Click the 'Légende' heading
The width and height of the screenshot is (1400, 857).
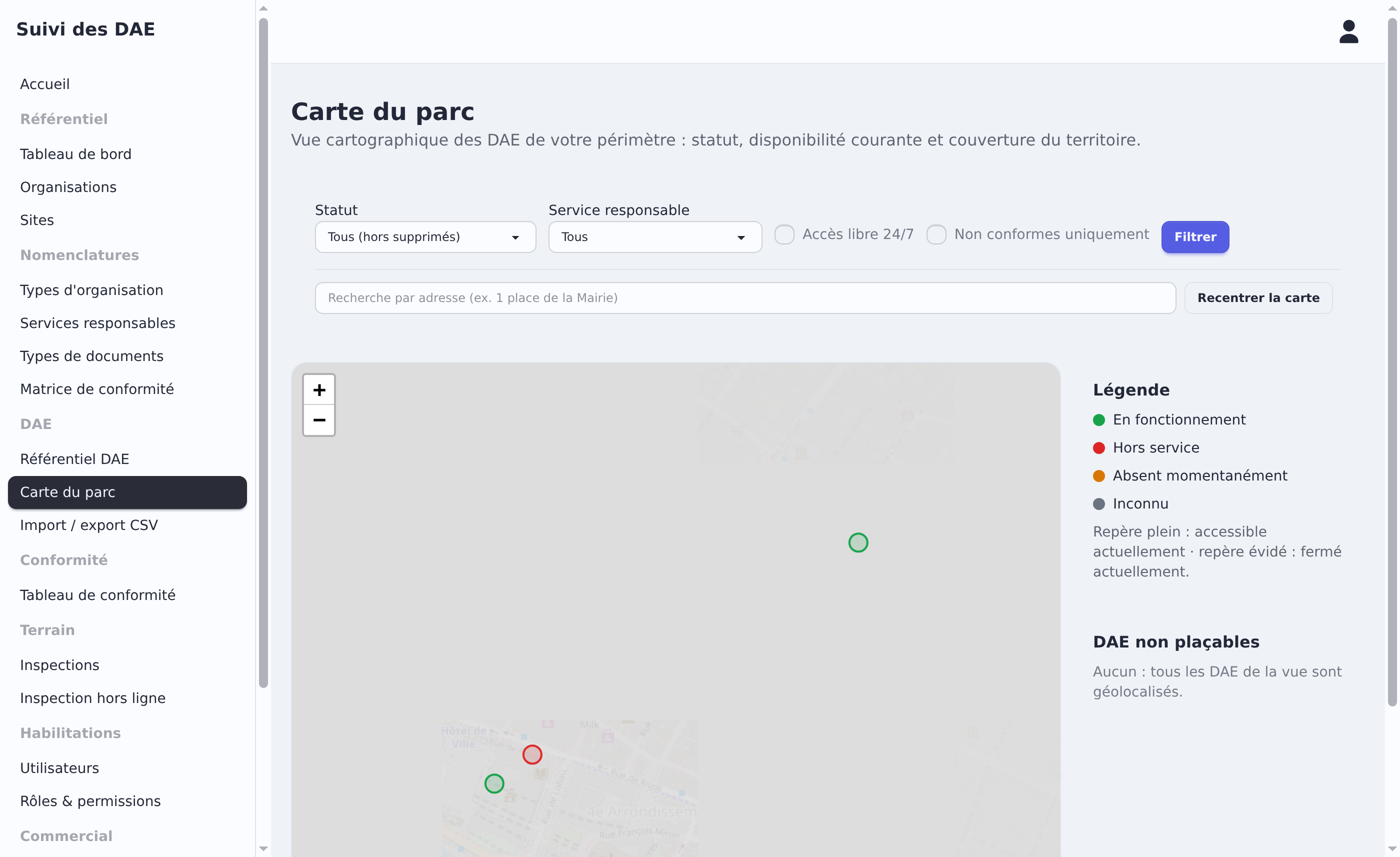[x=1130, y=390]
